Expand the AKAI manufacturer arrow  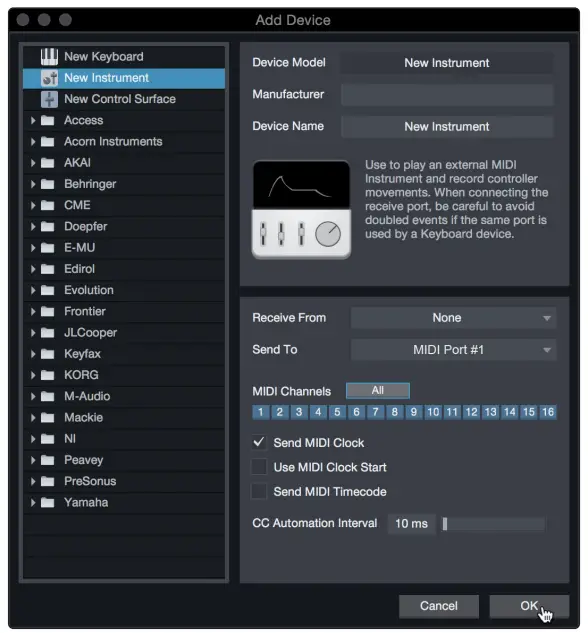point(33,163)
